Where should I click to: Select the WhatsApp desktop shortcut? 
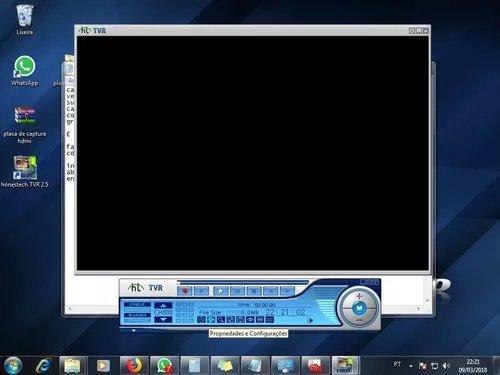(25, 71)
